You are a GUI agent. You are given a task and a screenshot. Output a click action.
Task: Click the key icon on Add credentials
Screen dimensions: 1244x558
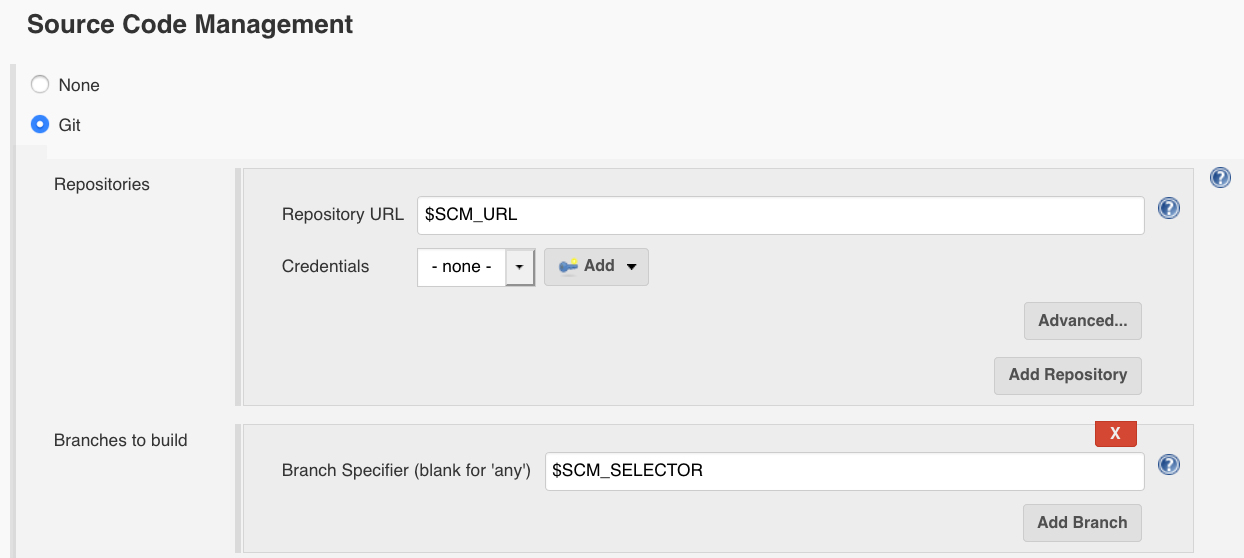(x=568, y=266)
